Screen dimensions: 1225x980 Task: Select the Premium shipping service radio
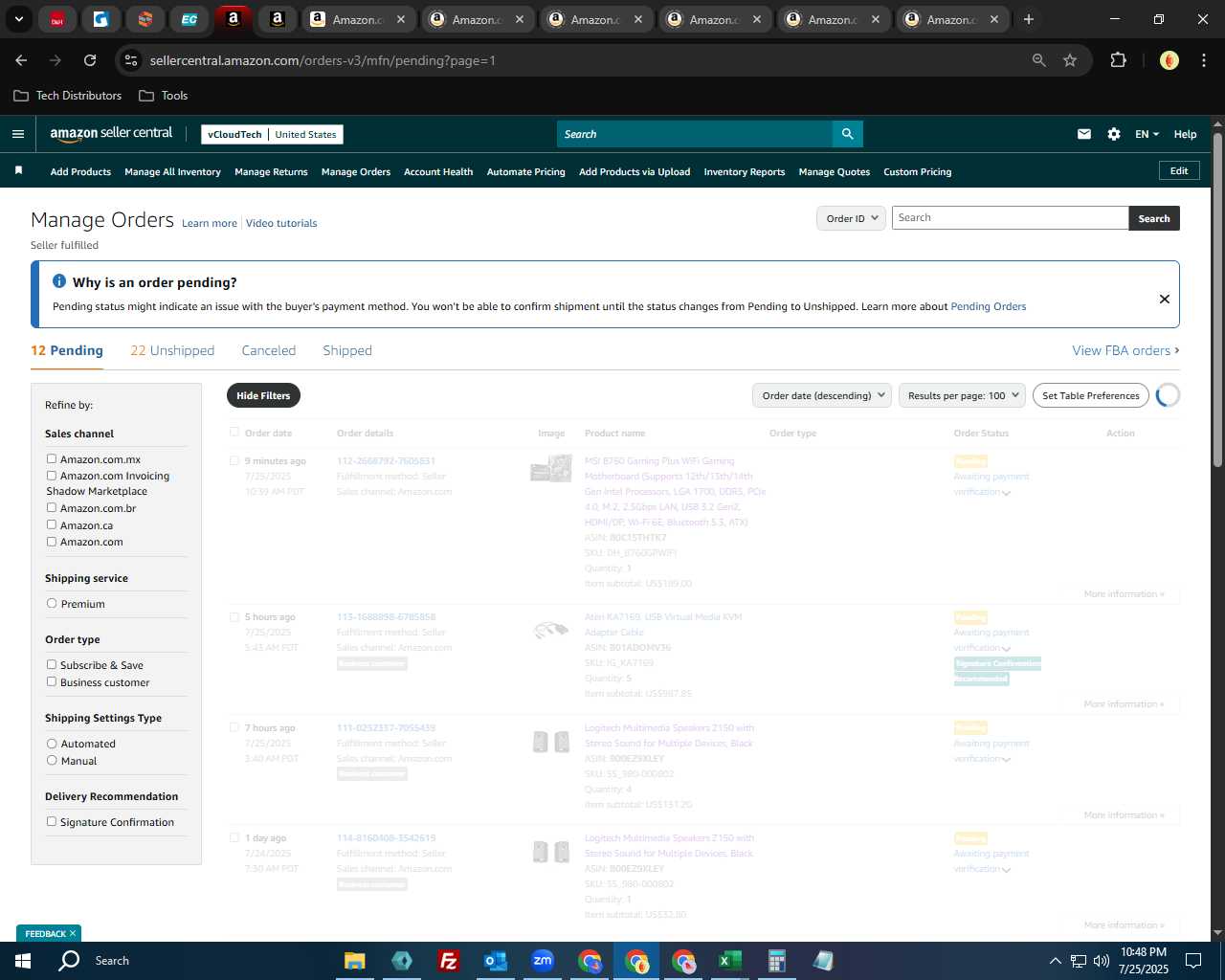tap(52, 604)
